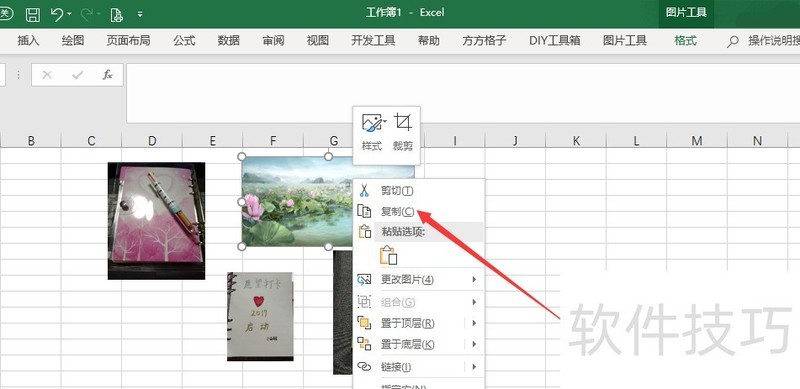
Task: Open 方方格子 add-in tab
Action: 484,41
